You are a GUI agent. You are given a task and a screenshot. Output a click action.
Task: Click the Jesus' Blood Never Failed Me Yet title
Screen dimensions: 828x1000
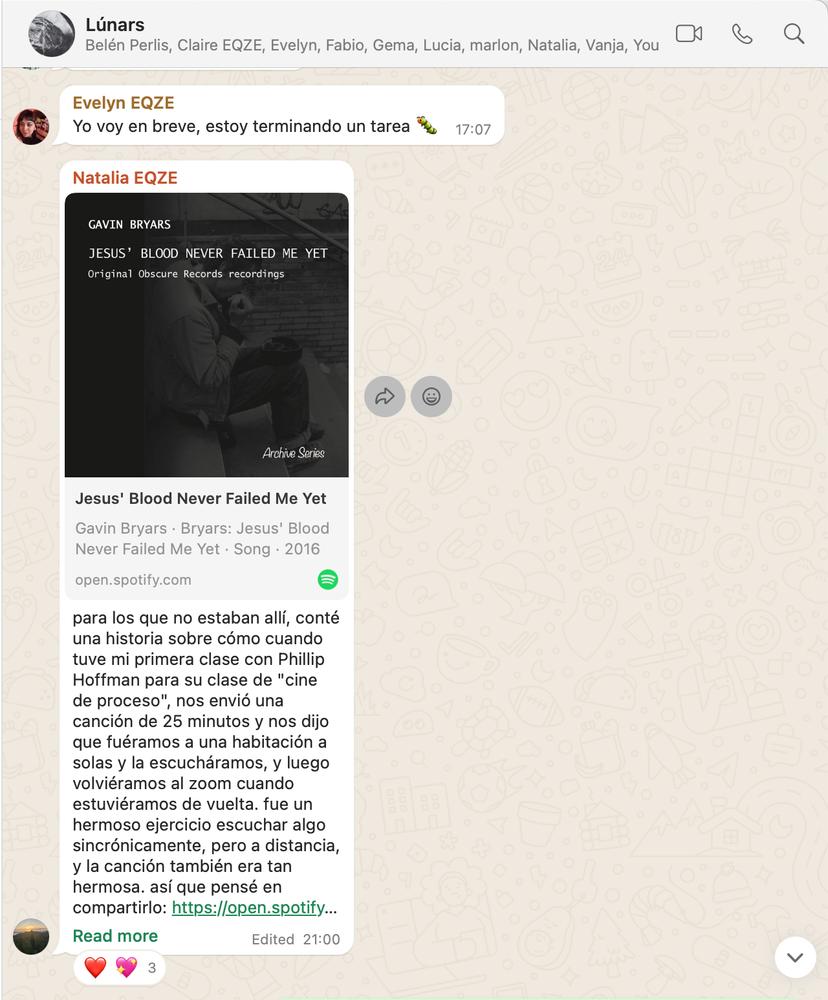pos(200,498)
